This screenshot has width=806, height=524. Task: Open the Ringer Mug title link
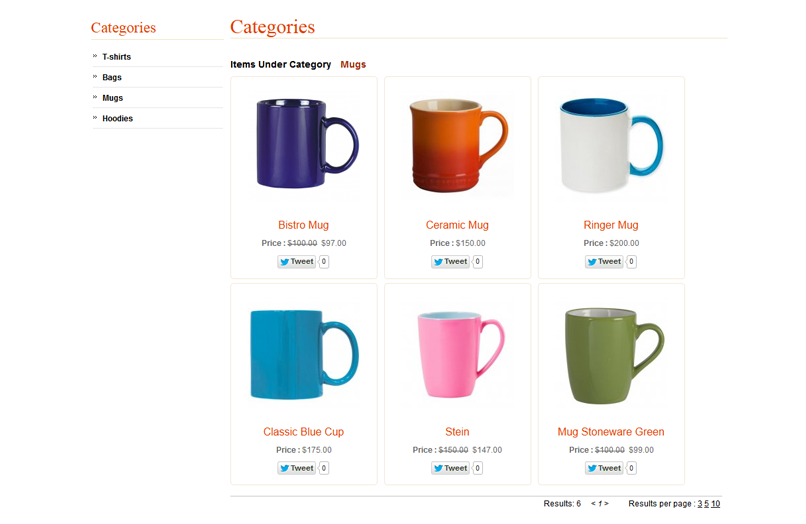click(610, 225)
